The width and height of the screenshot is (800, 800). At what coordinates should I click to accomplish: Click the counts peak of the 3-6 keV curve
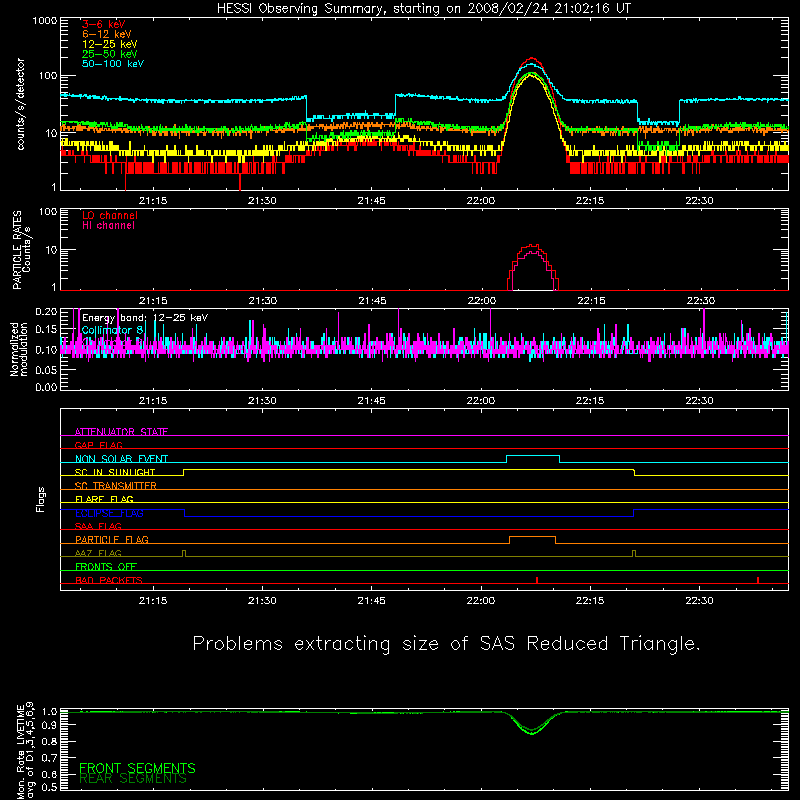(532, 58)
